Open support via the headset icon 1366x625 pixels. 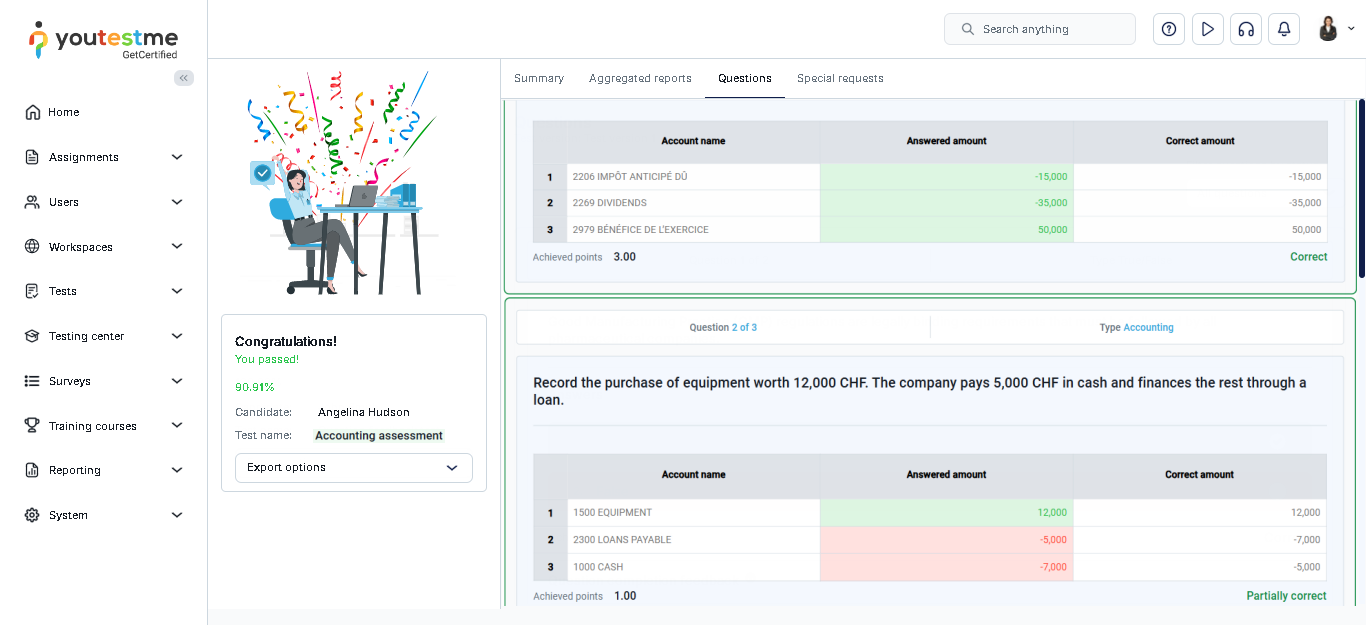tap(1245, 29)
